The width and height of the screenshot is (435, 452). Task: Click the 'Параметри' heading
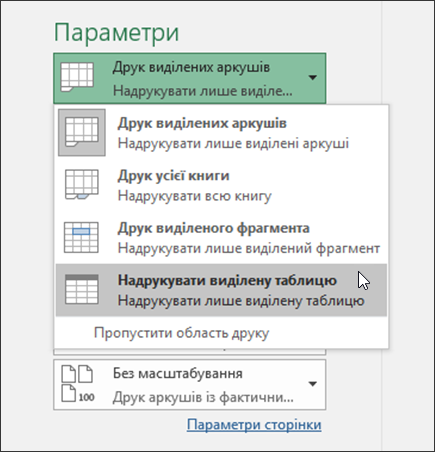116,33
